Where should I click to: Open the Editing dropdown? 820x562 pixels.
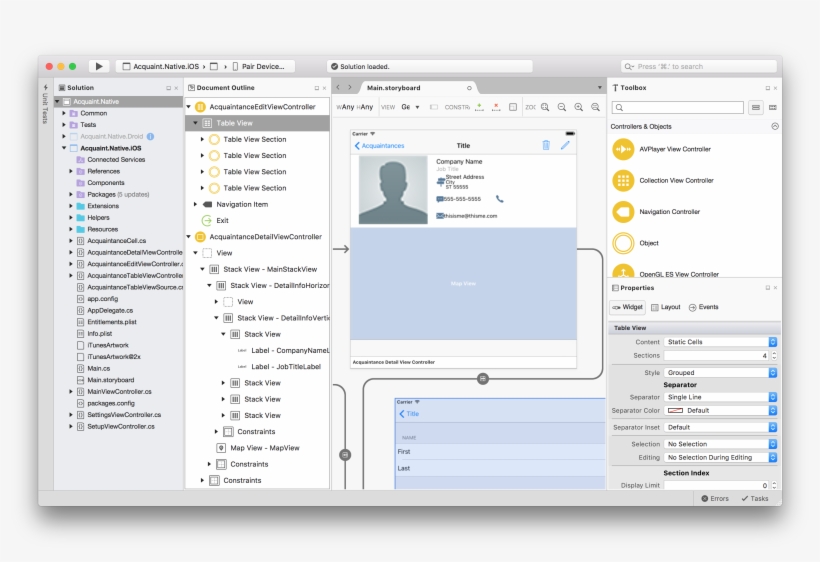coord(720,457)
